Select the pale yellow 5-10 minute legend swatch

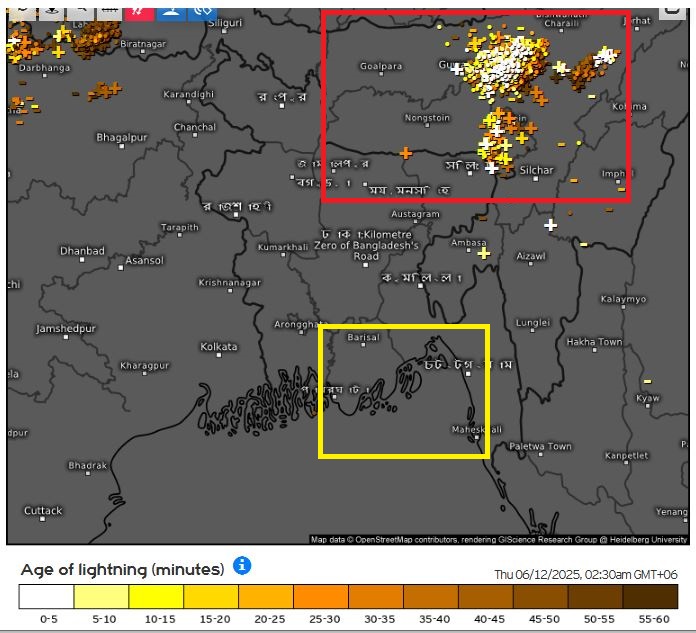(101, 596)
